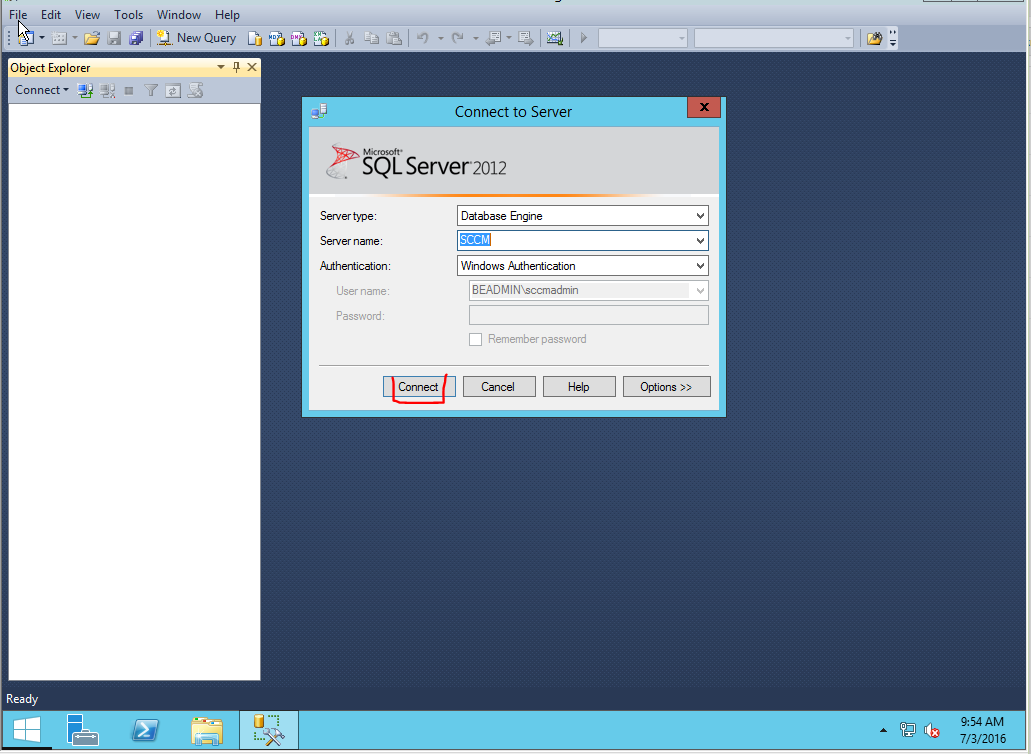Click the Start Debugging play icon

pos(583,38)
